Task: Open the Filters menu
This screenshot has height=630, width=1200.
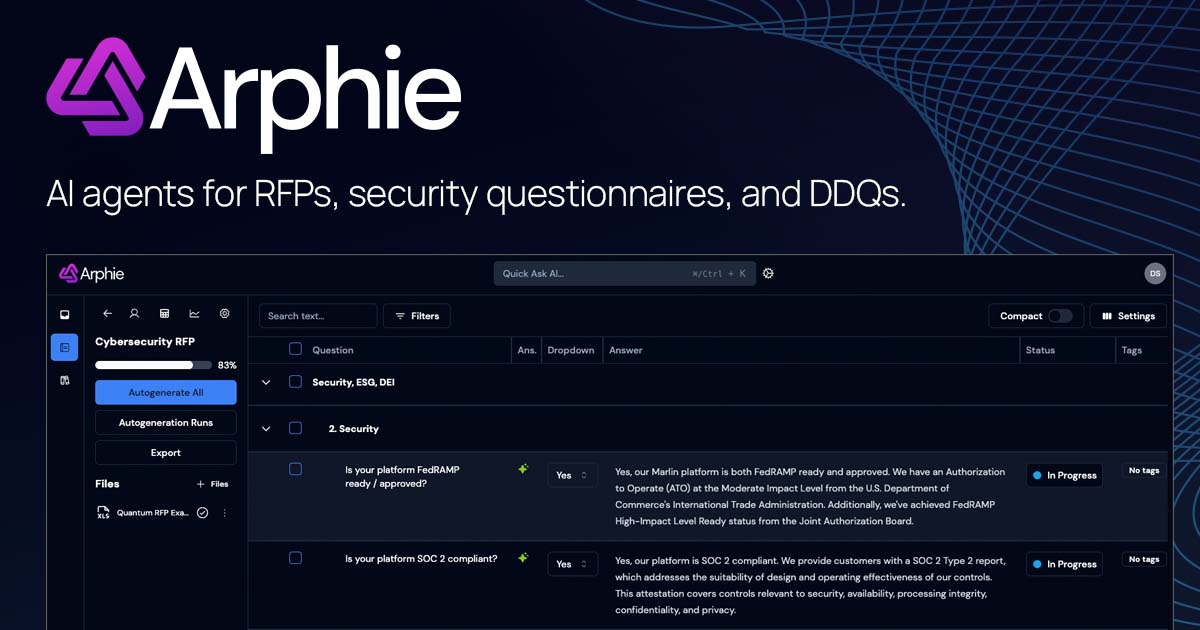Action: pyautogui.click(x=417, y=315)
